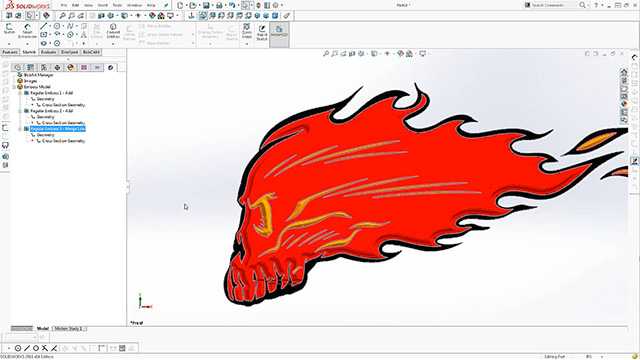Collapse the Emboss Model tree node

point(14,87)
